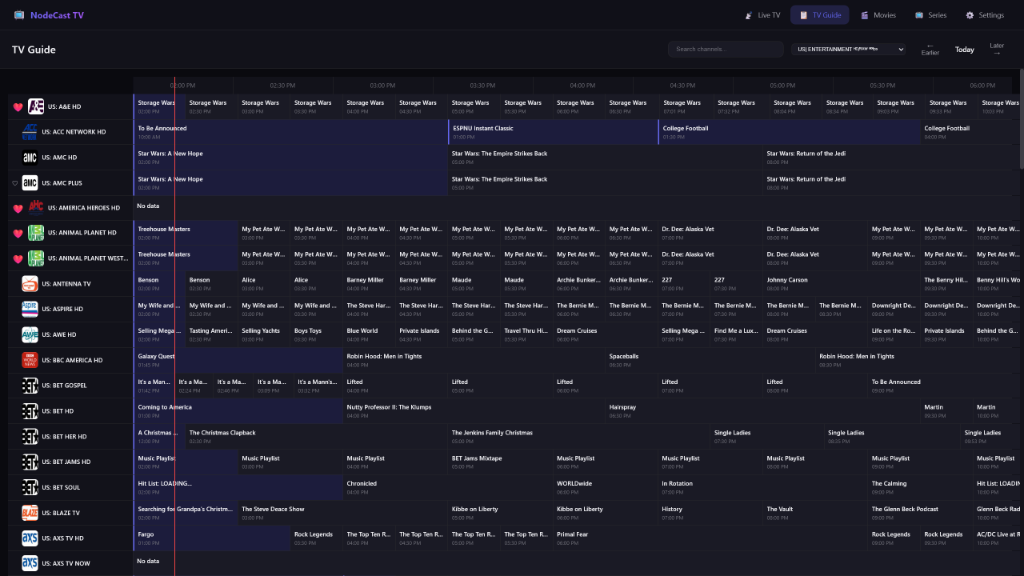Image resolution: width=1024 pixels, height=576 pixels.
Task: Click BET Jams Mixtape program
Action: (500, 462)
